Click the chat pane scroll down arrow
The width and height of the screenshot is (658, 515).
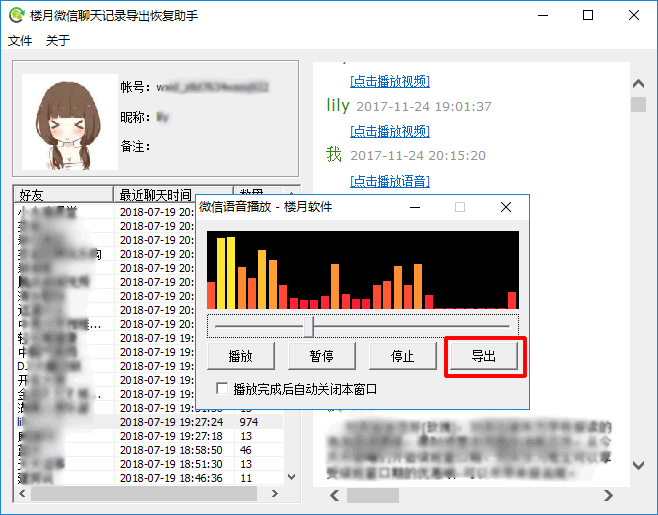[x=638, y=465]
